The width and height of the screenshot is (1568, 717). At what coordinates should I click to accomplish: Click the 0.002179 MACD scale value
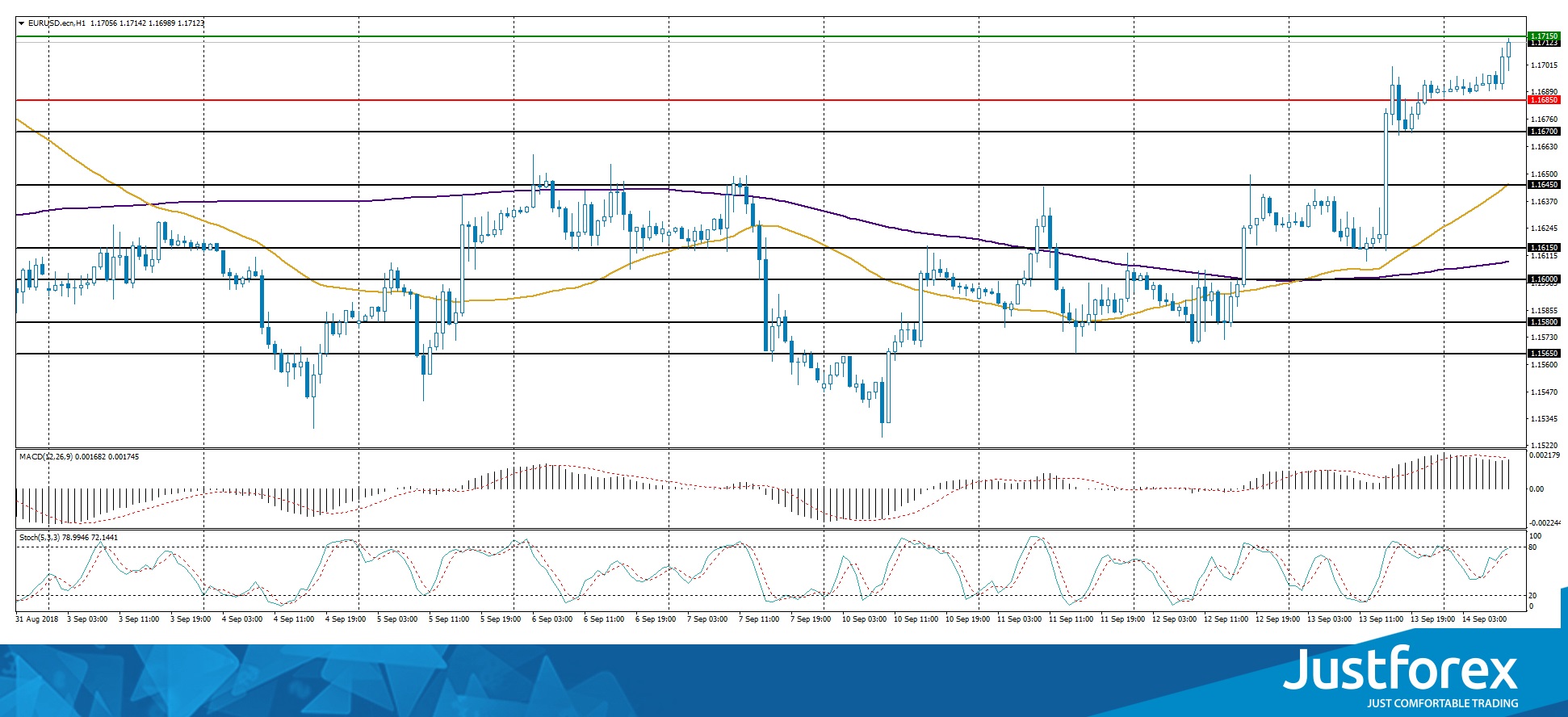1545,455
